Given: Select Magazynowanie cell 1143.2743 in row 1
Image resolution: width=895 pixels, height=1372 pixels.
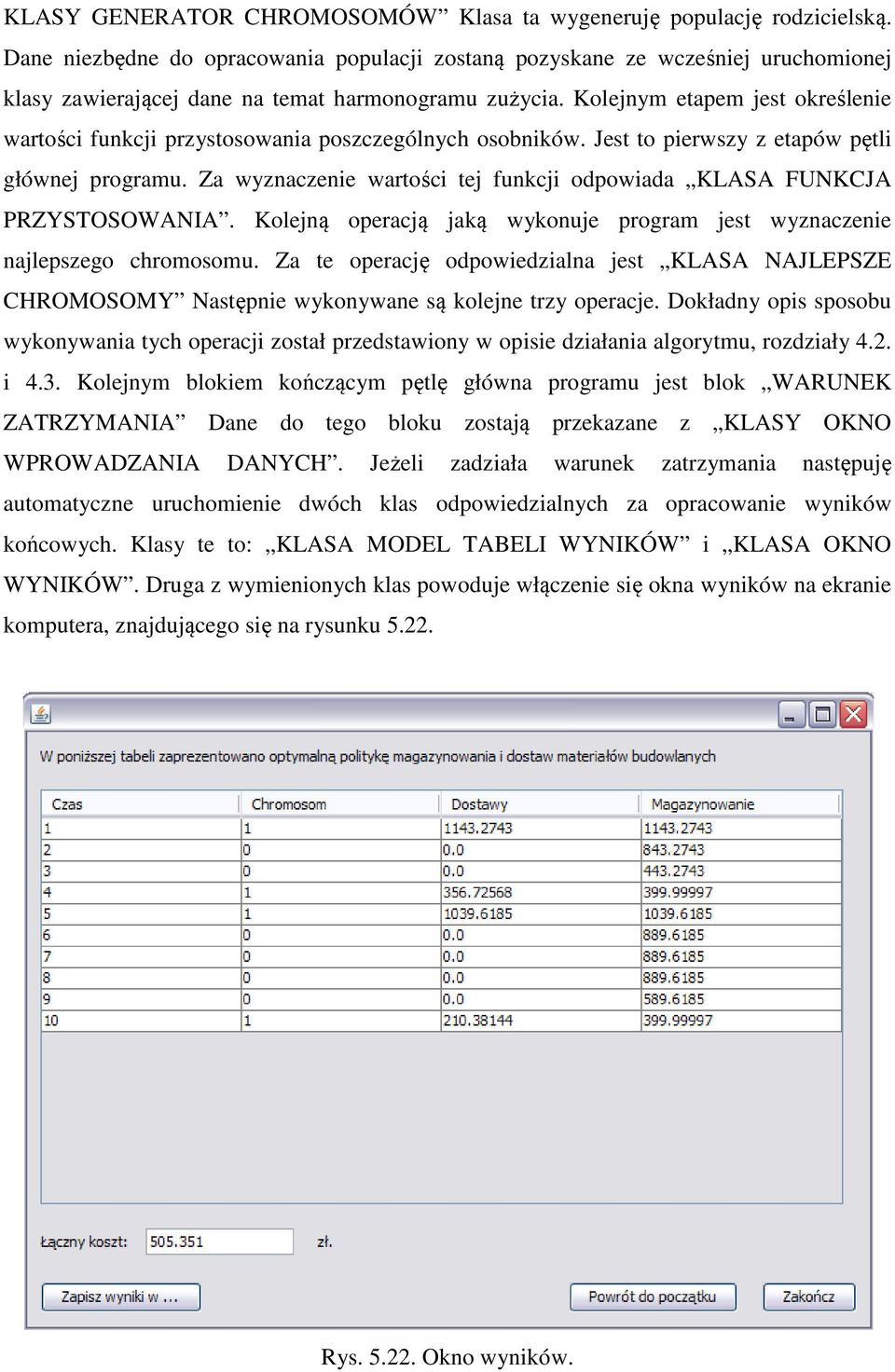Looking at the screenshot, I should (741, 828).
